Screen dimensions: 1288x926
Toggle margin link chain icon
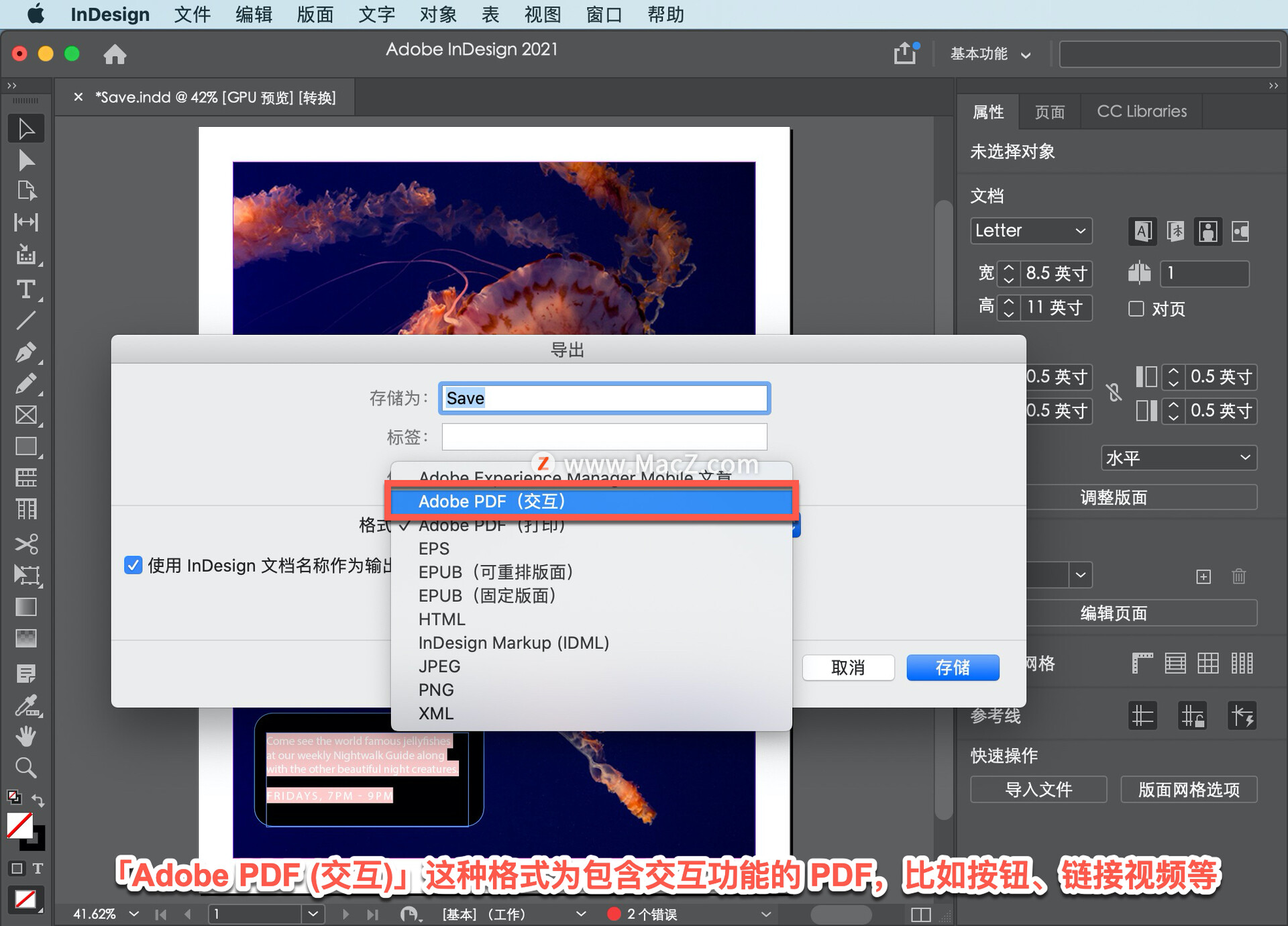point(1114,393)
